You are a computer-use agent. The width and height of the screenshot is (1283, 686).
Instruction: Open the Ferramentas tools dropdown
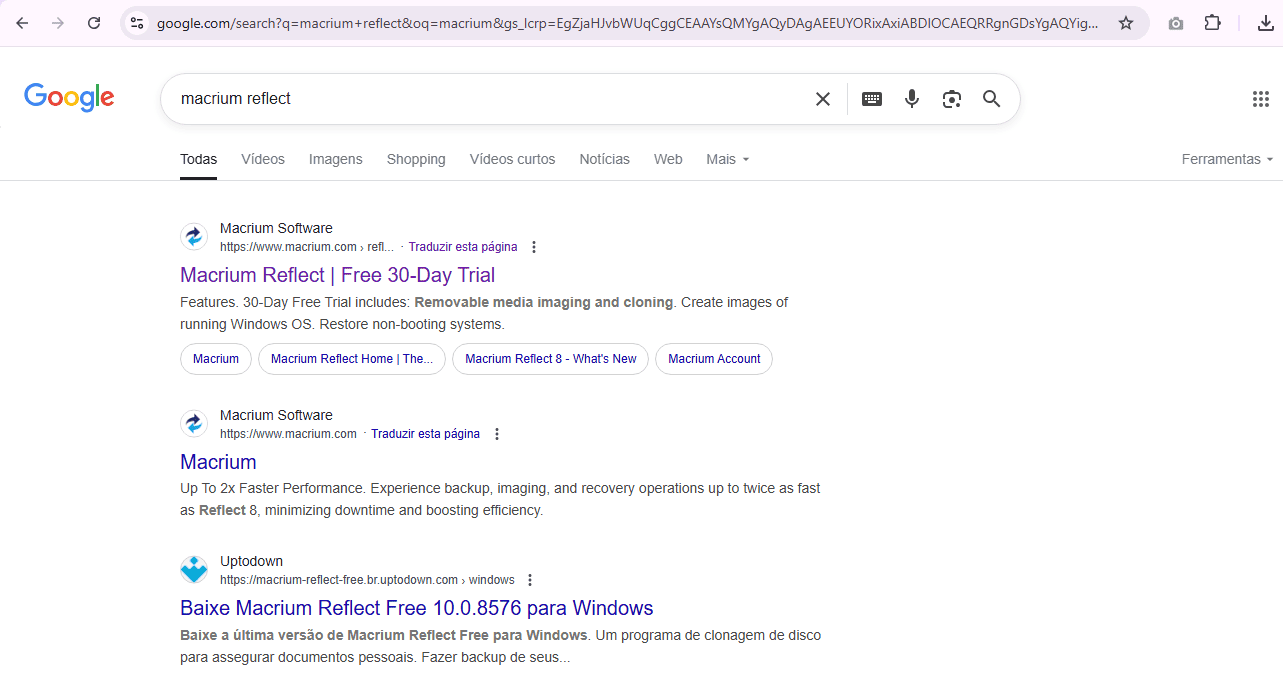tap(1227, 159)
